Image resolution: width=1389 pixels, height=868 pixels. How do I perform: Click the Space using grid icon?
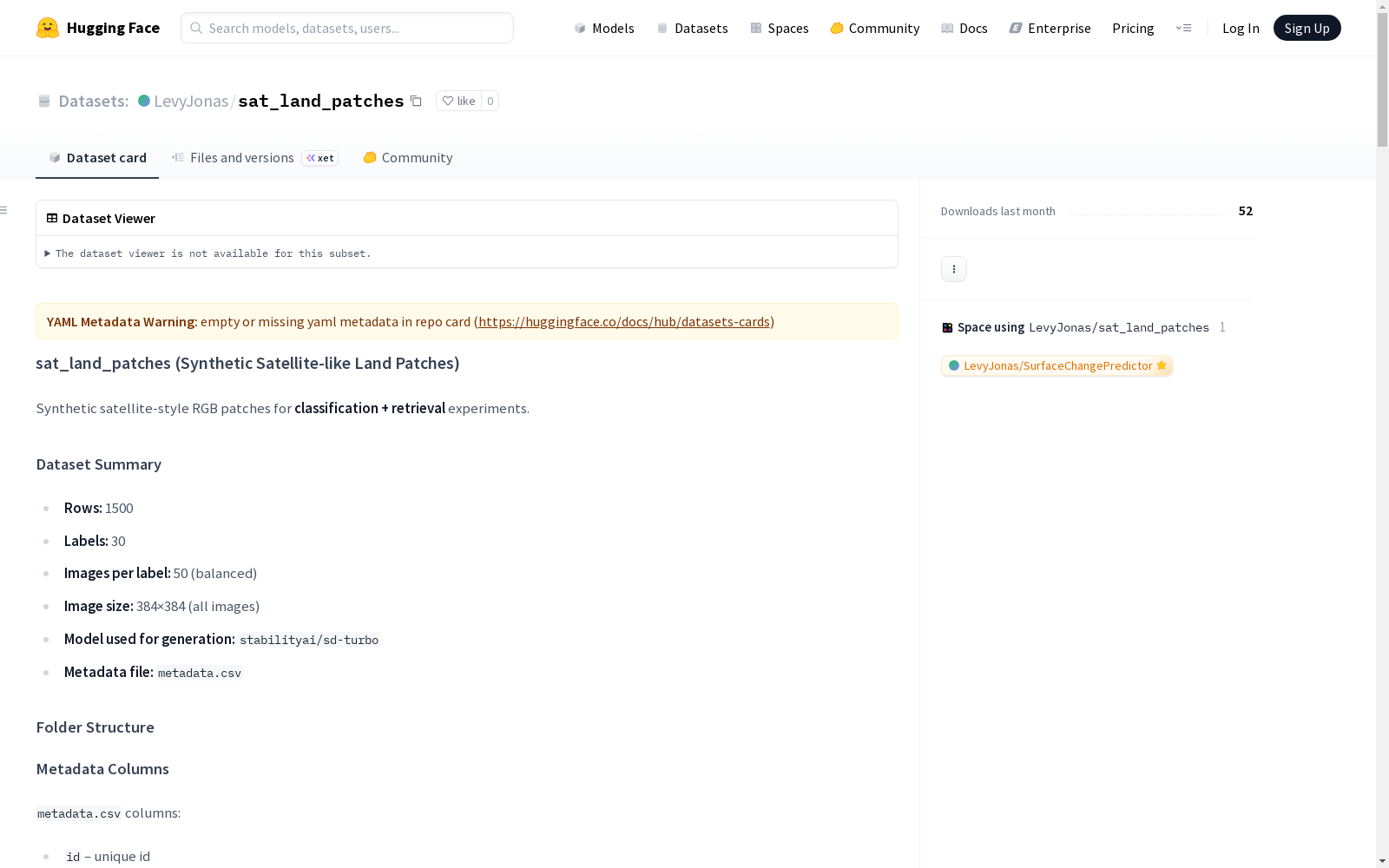[947, 327]
